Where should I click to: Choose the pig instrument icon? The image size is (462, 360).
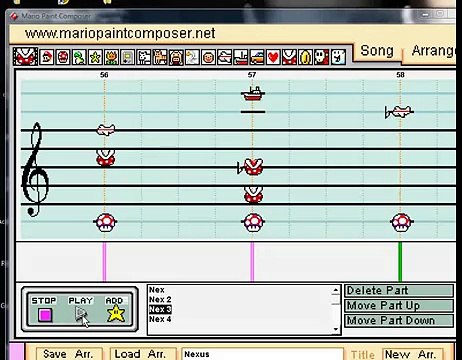pyautogui.click(x=176, y=57)
